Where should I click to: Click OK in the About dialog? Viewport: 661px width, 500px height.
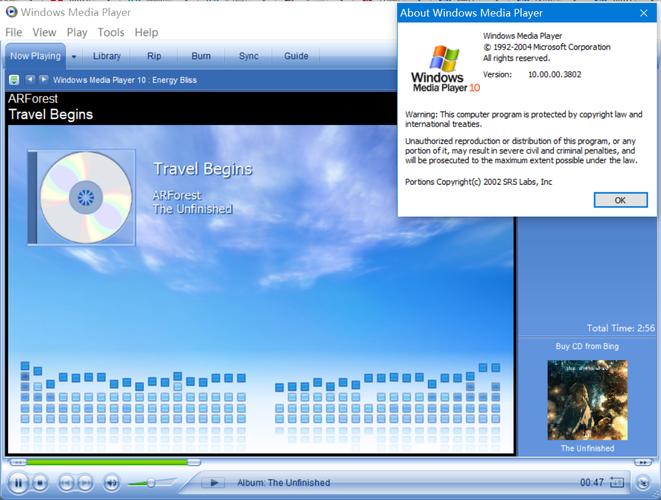(619, 200)
